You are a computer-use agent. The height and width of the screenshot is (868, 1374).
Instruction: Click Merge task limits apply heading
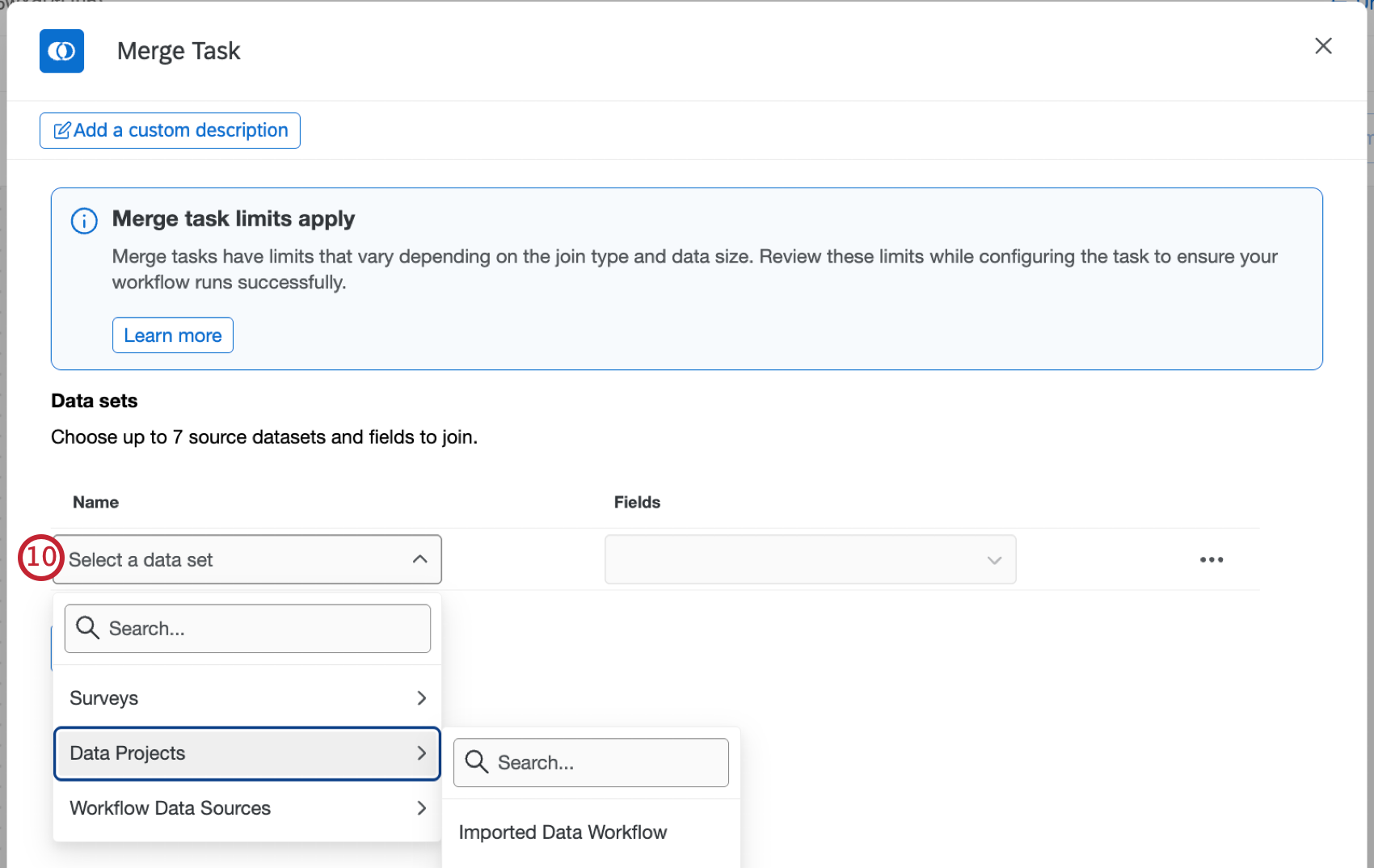click(x=234, y=219)
